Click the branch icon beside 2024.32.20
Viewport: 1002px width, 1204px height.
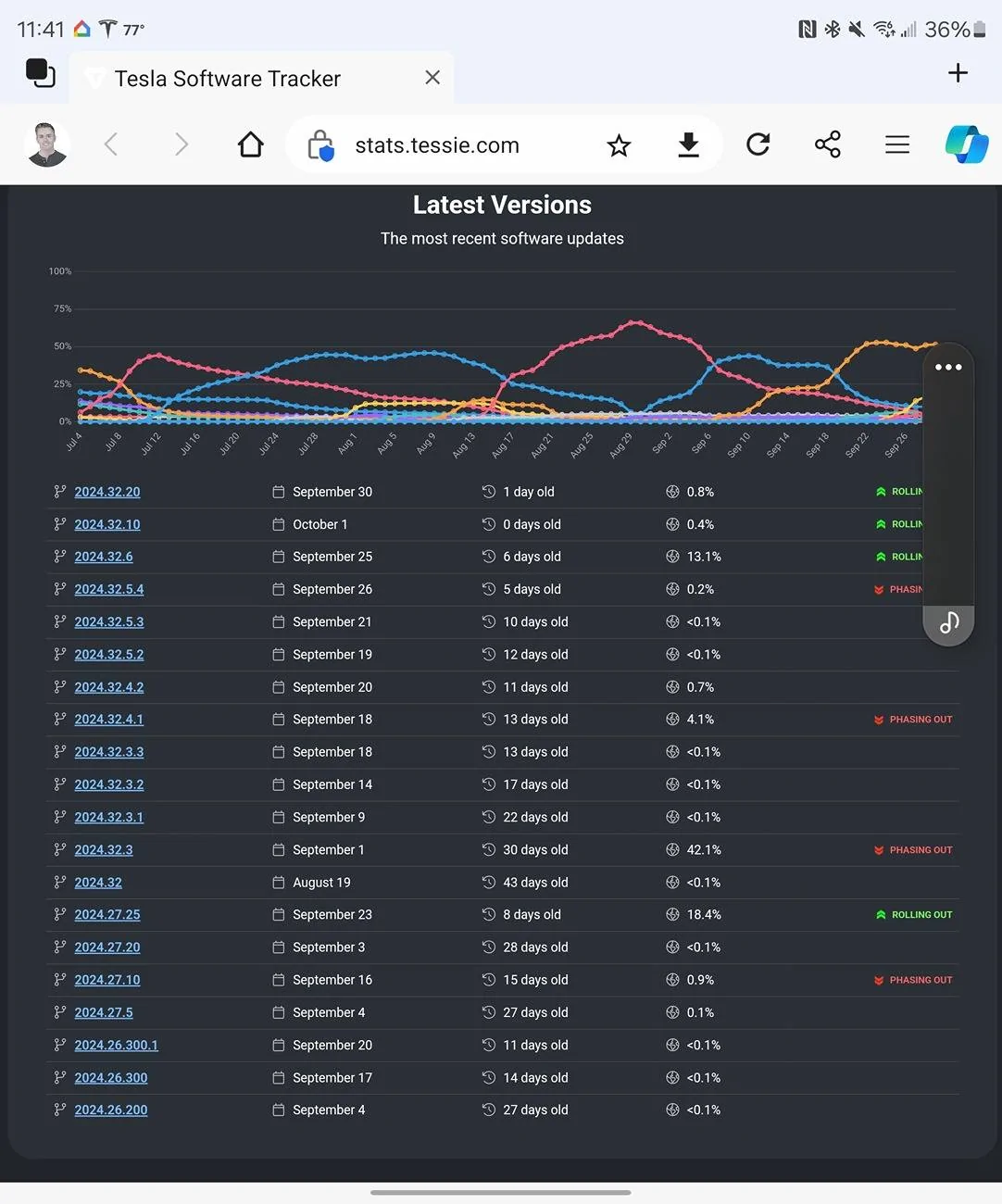[60, 492]
